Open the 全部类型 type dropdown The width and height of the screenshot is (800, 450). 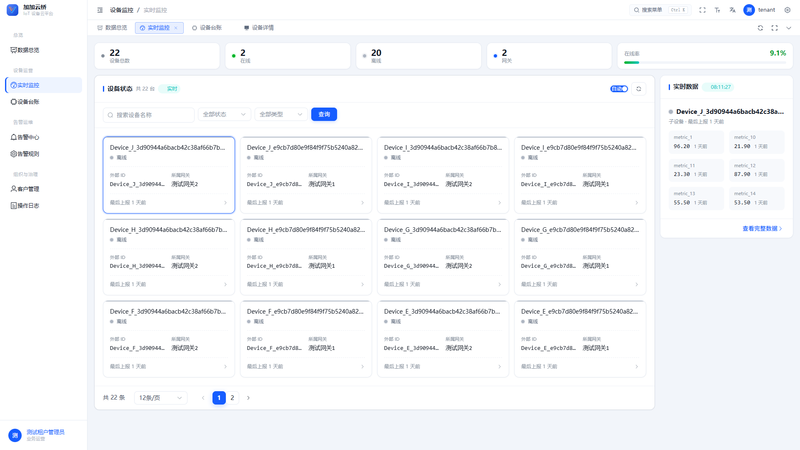pyautogui.click(x=281, y=114)
